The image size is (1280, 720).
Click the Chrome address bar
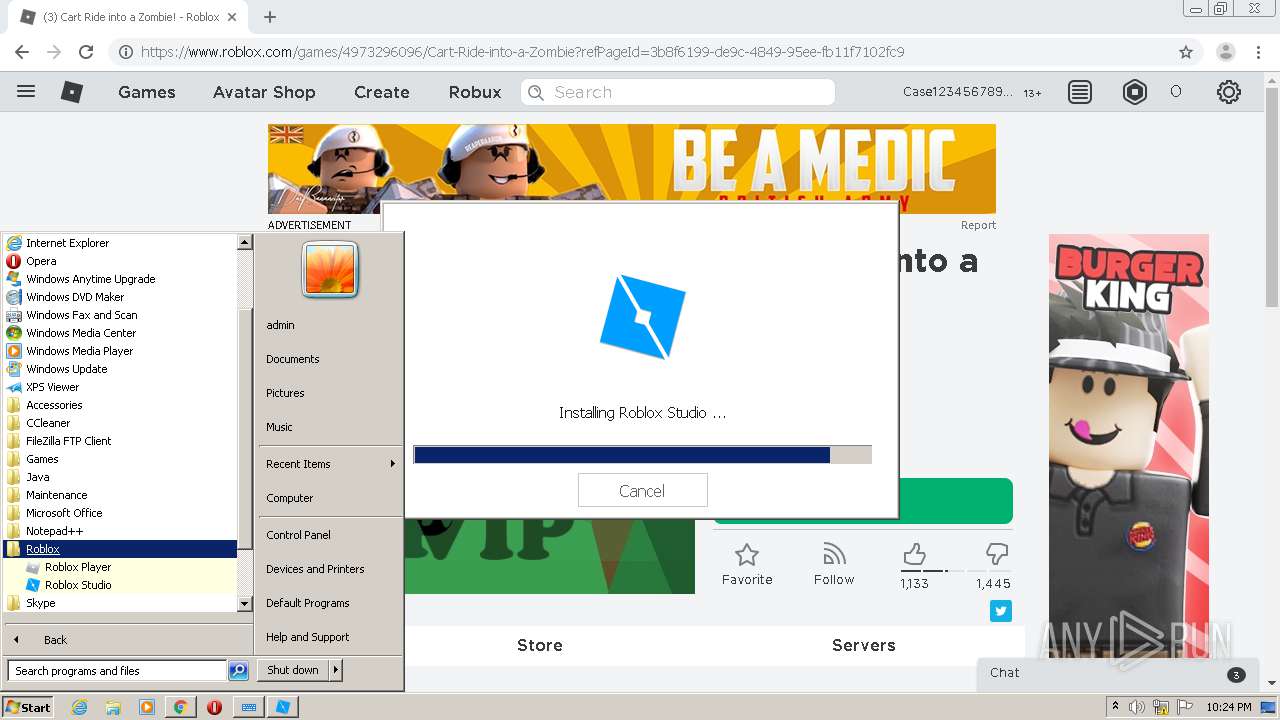coord(640,52)
